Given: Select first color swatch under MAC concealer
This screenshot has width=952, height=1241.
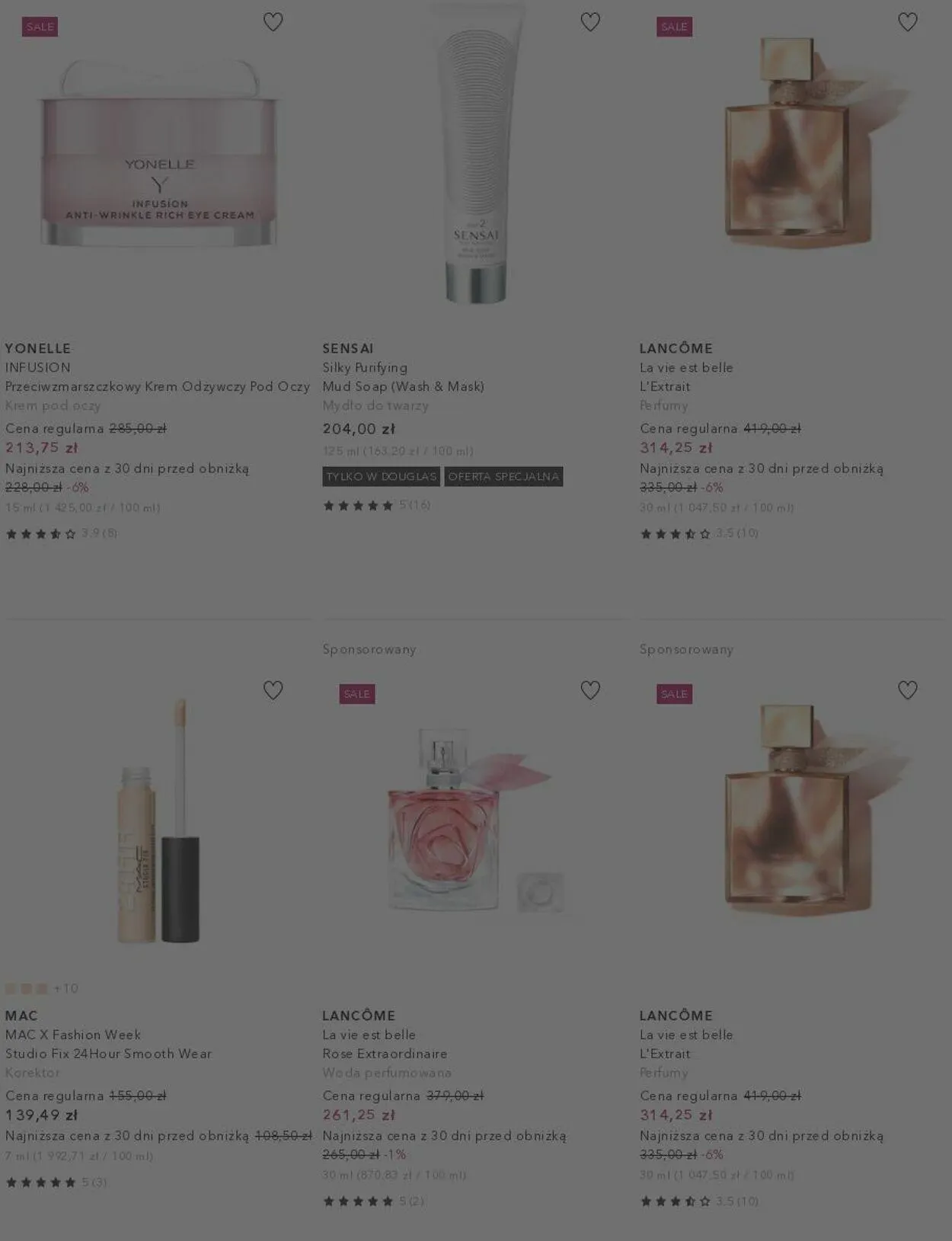Looking at the screenshot, I should (11, 988).
